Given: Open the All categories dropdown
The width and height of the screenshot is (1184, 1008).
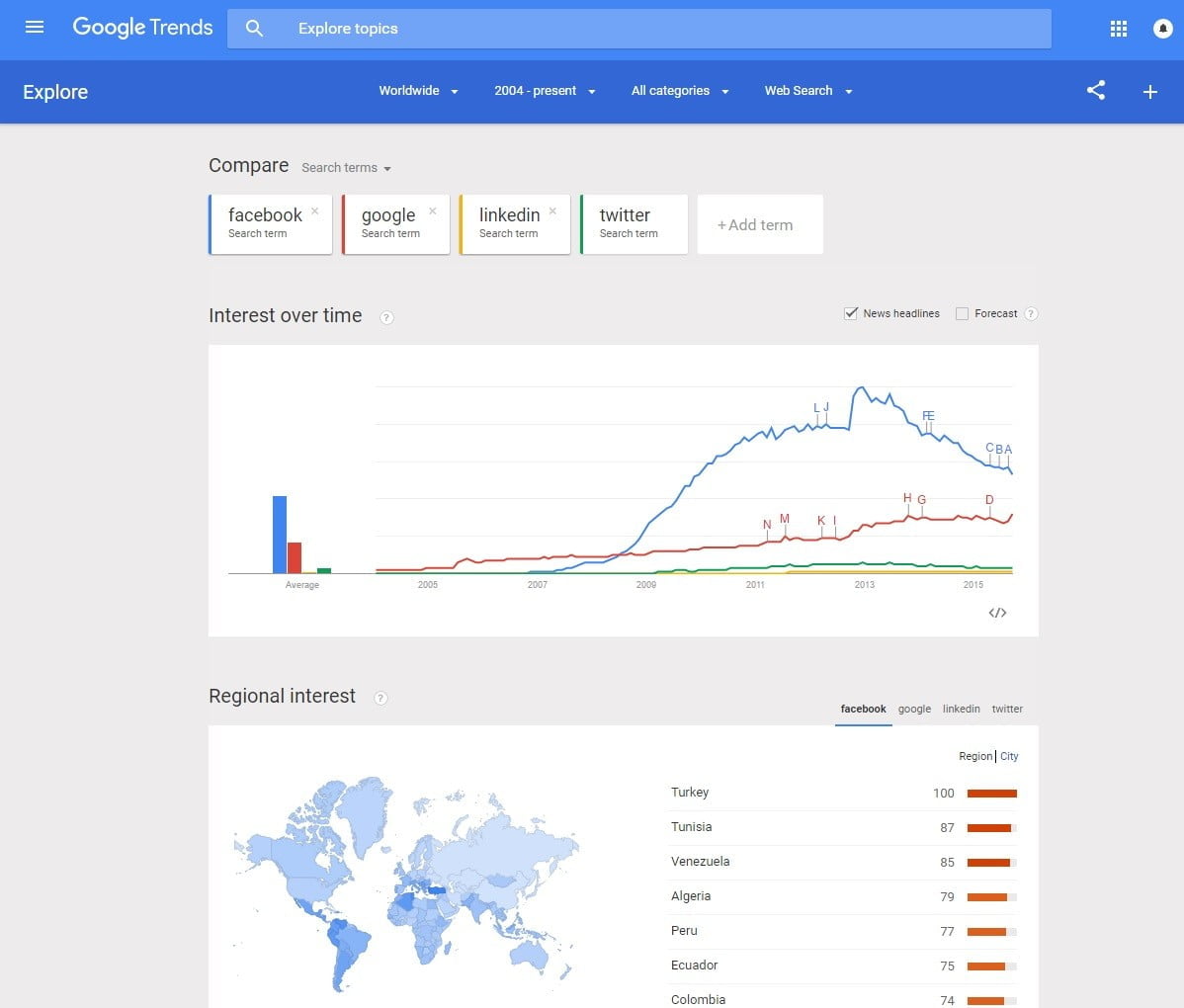Looking at the screenshot, I should coord(680,91).
